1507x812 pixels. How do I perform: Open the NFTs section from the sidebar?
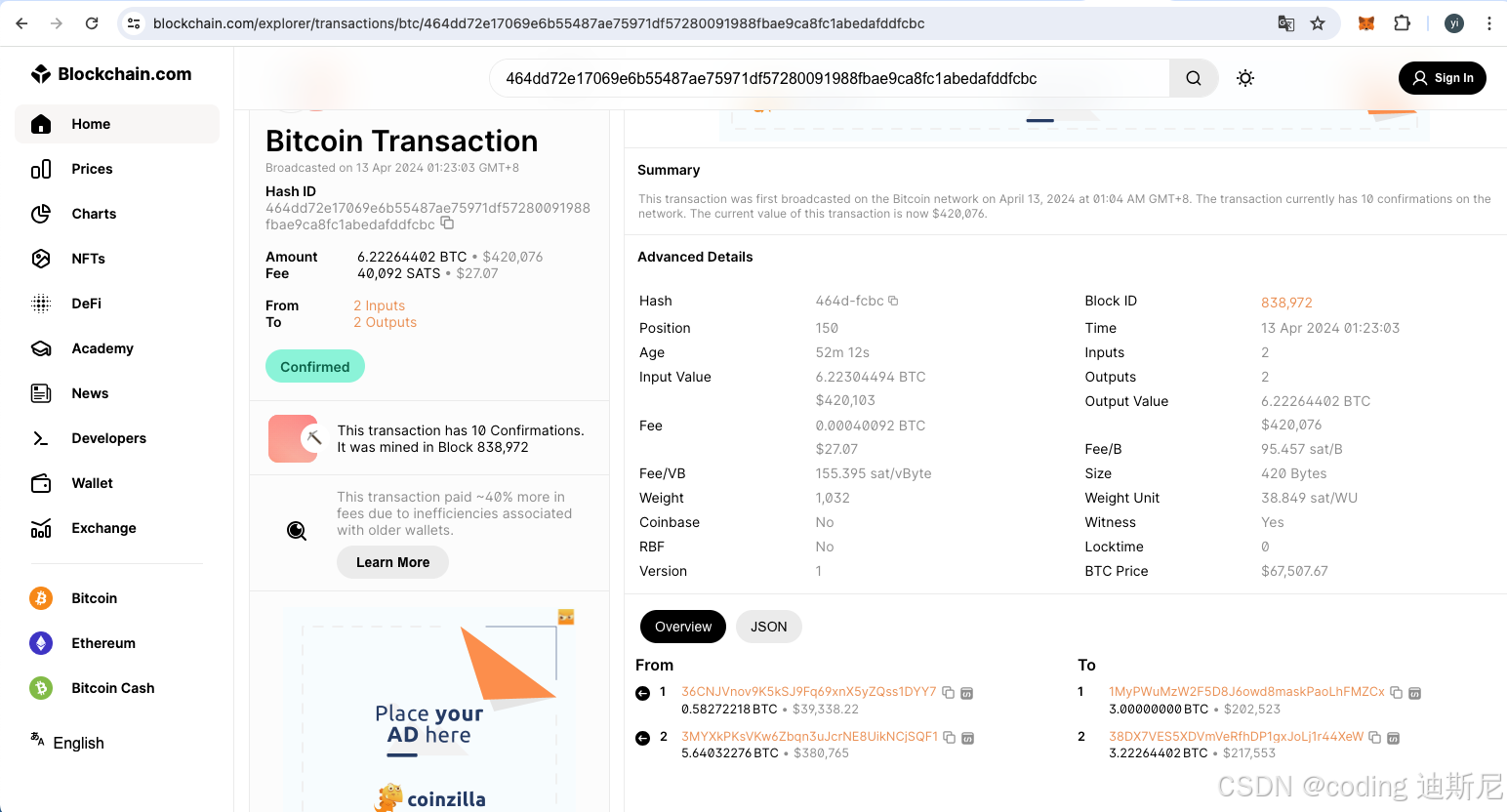[41, 259]
